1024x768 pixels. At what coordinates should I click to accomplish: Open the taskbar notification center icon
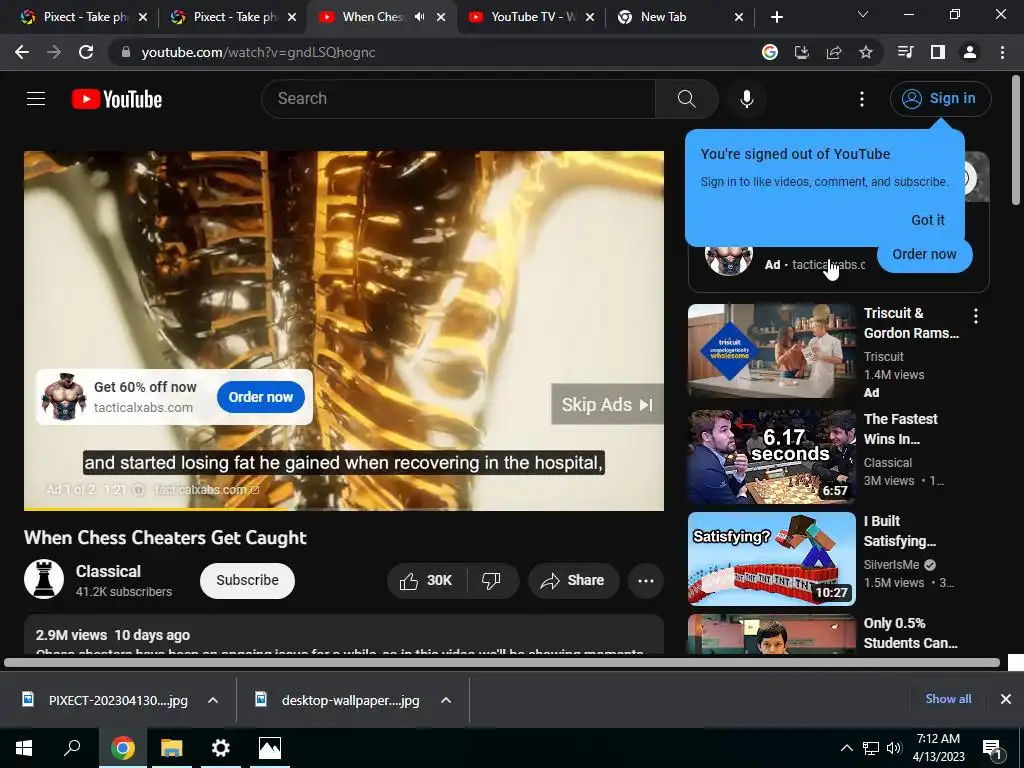(993, 748)
